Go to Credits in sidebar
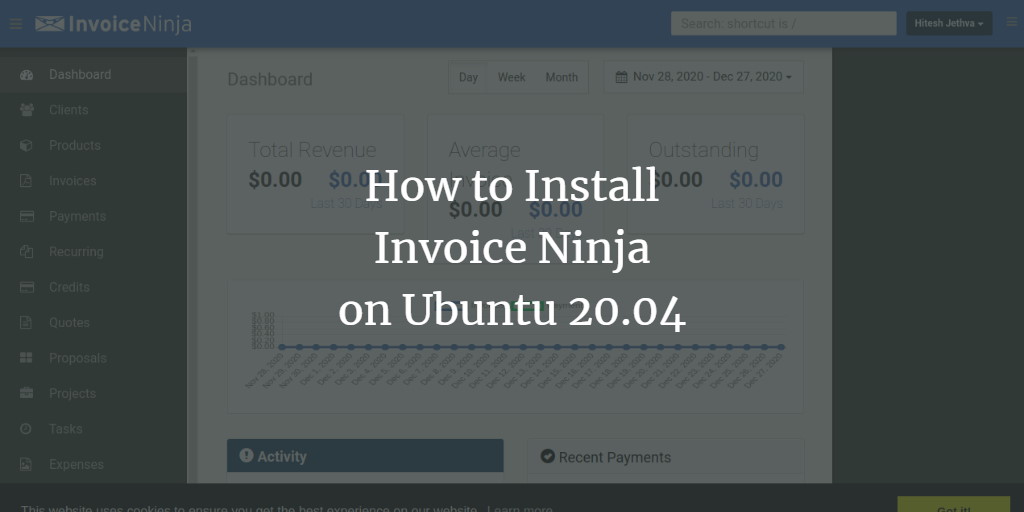This screenshot has height=512, width=1024. pyautogui.click(x=93, y=287)
